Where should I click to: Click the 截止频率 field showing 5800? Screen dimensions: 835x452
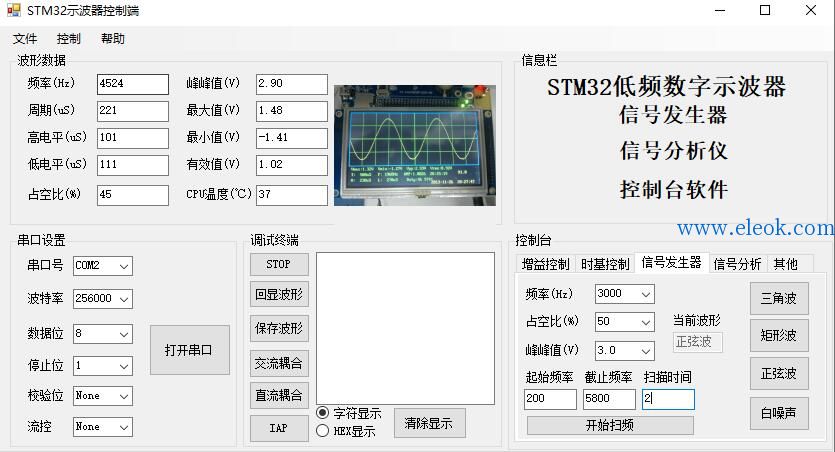pyautogui.click(x=609, y=399)
